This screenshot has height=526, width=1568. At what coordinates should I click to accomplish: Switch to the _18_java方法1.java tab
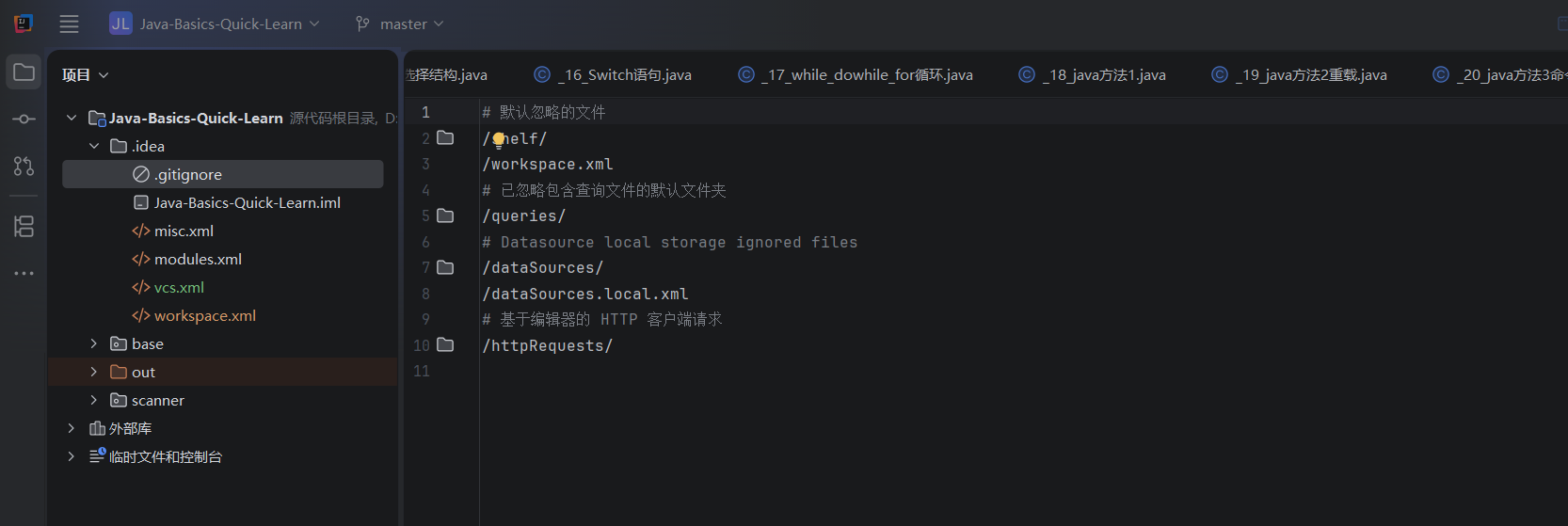coord(1094,75)
